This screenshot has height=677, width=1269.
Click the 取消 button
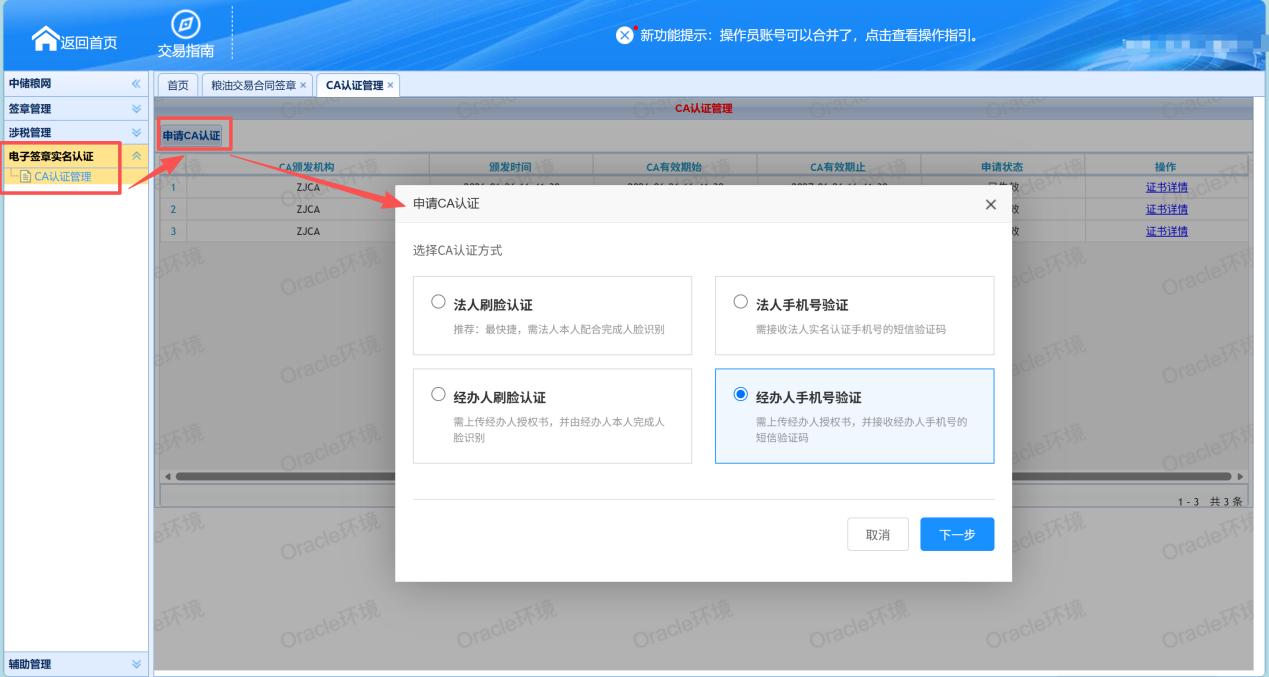pyautogui.click(x=877, y=534)
